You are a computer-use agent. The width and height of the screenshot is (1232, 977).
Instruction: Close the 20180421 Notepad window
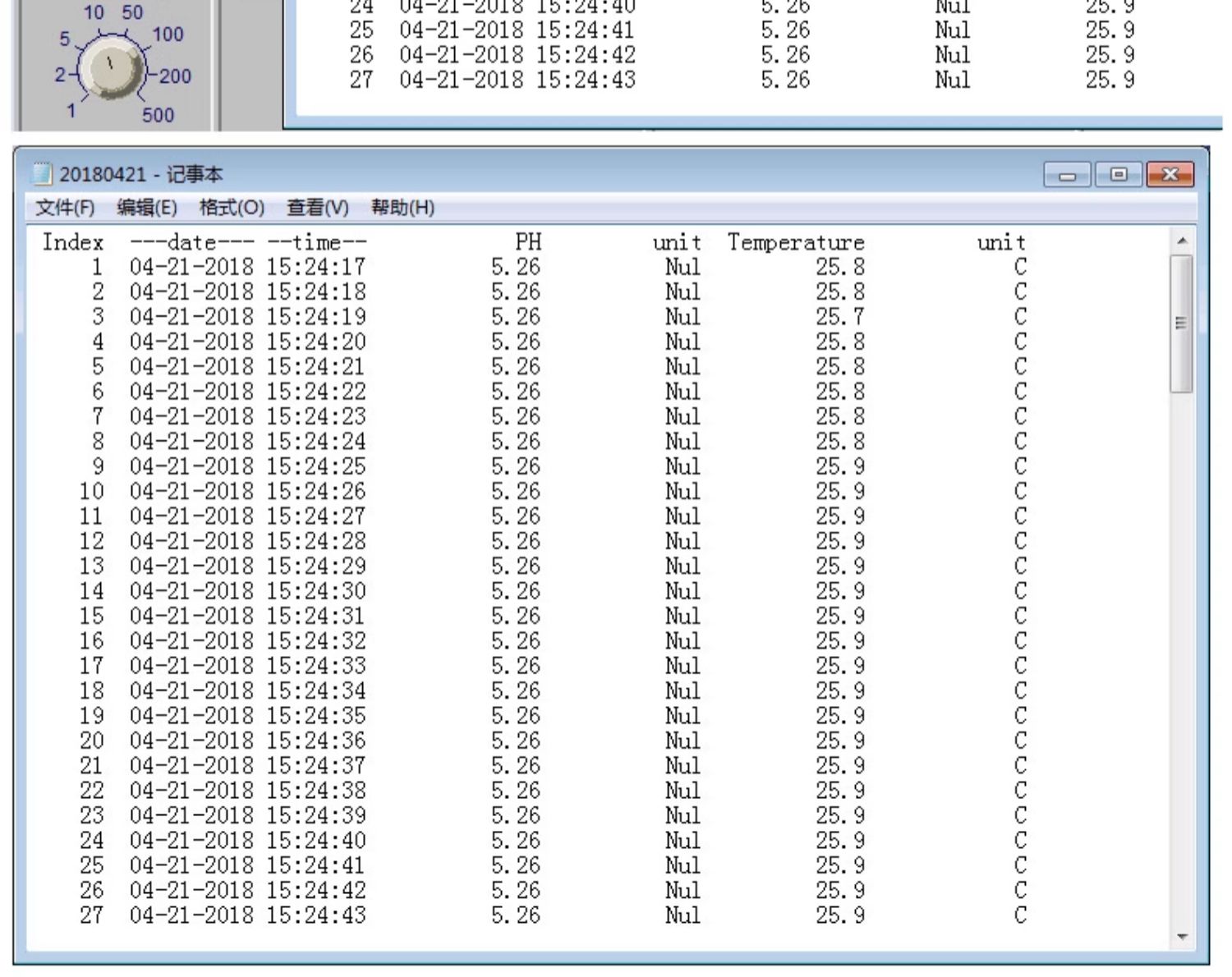point(1170,175)
